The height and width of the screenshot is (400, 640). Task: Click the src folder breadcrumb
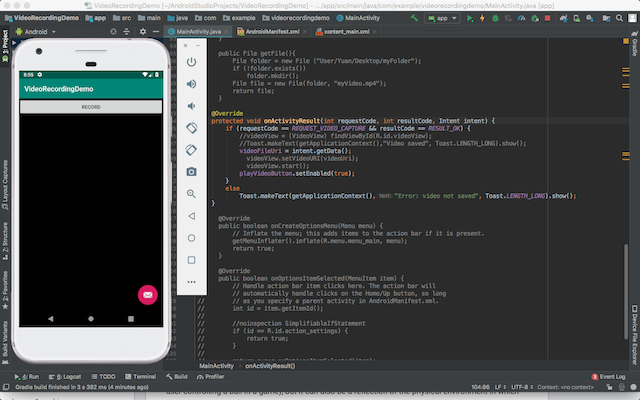[x=122, y=18]
